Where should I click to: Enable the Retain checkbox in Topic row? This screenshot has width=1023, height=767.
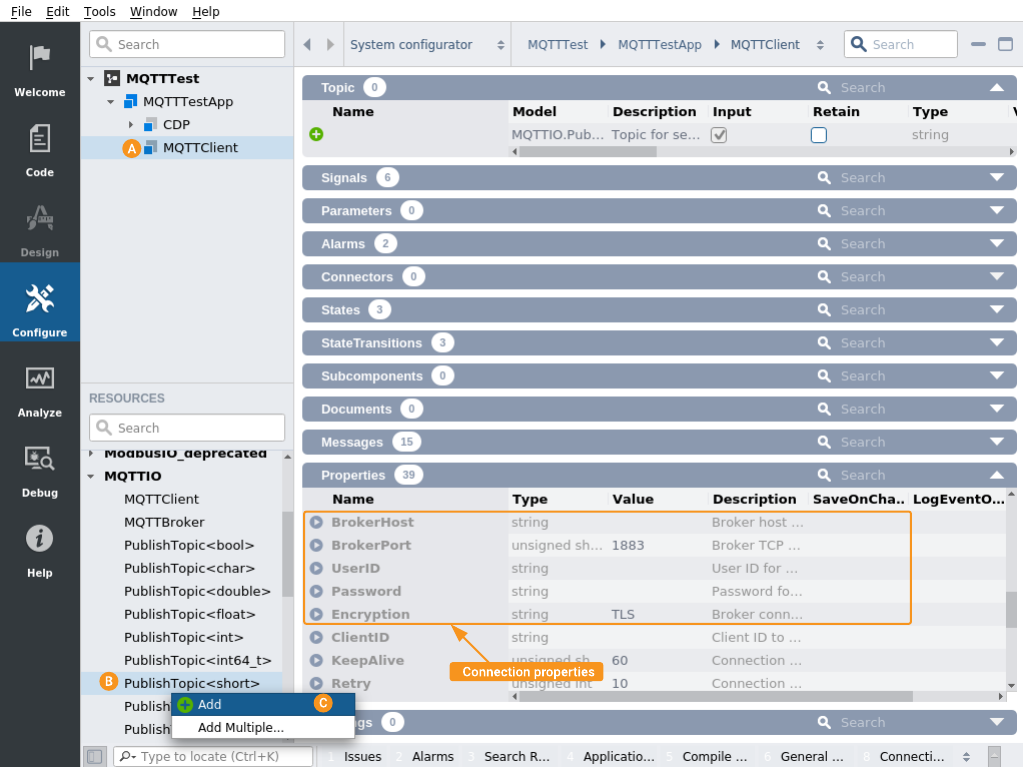pyautogui.click(x=818, y=135)
